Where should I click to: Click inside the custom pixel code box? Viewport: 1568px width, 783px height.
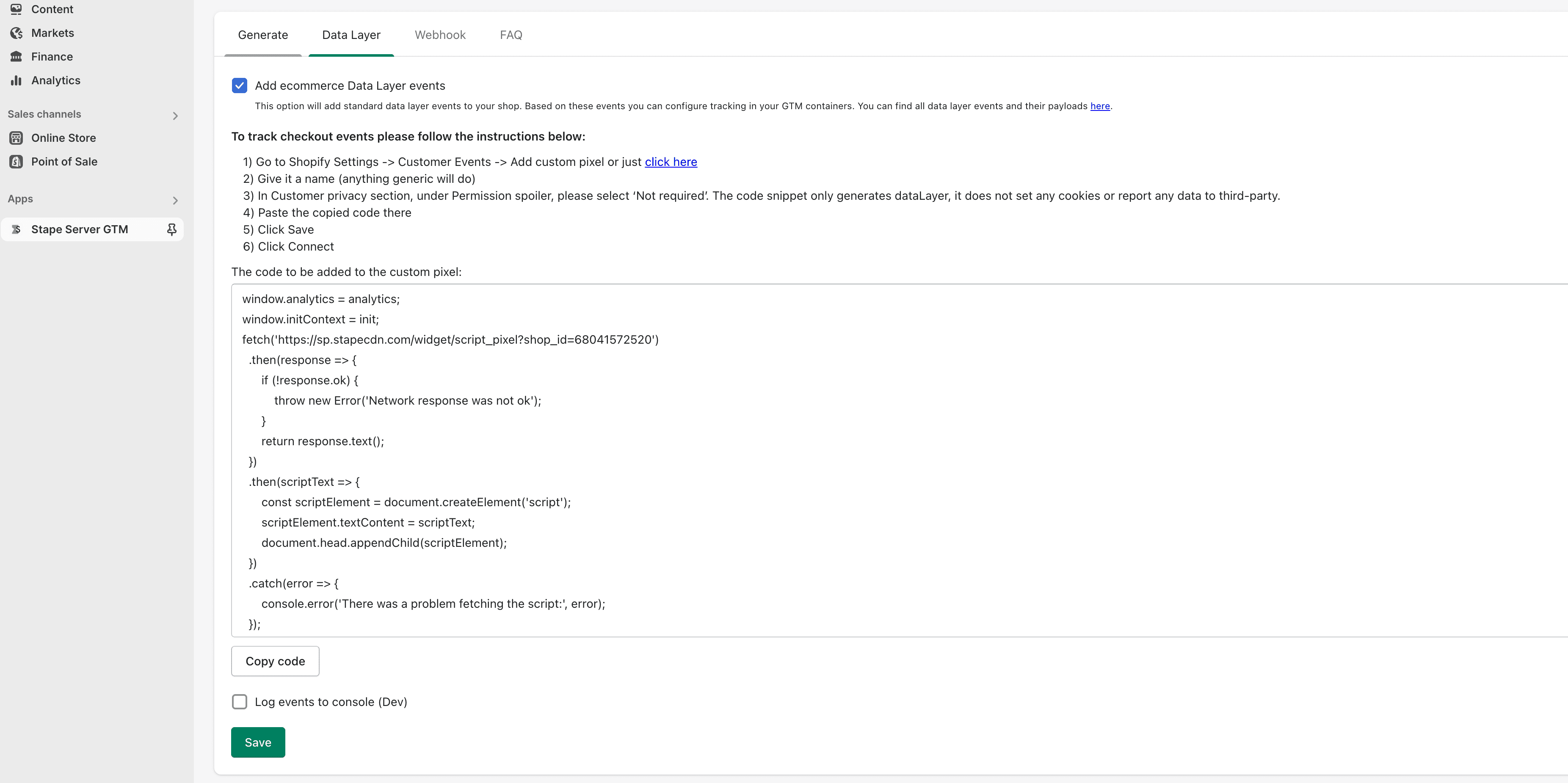[900, 460]
